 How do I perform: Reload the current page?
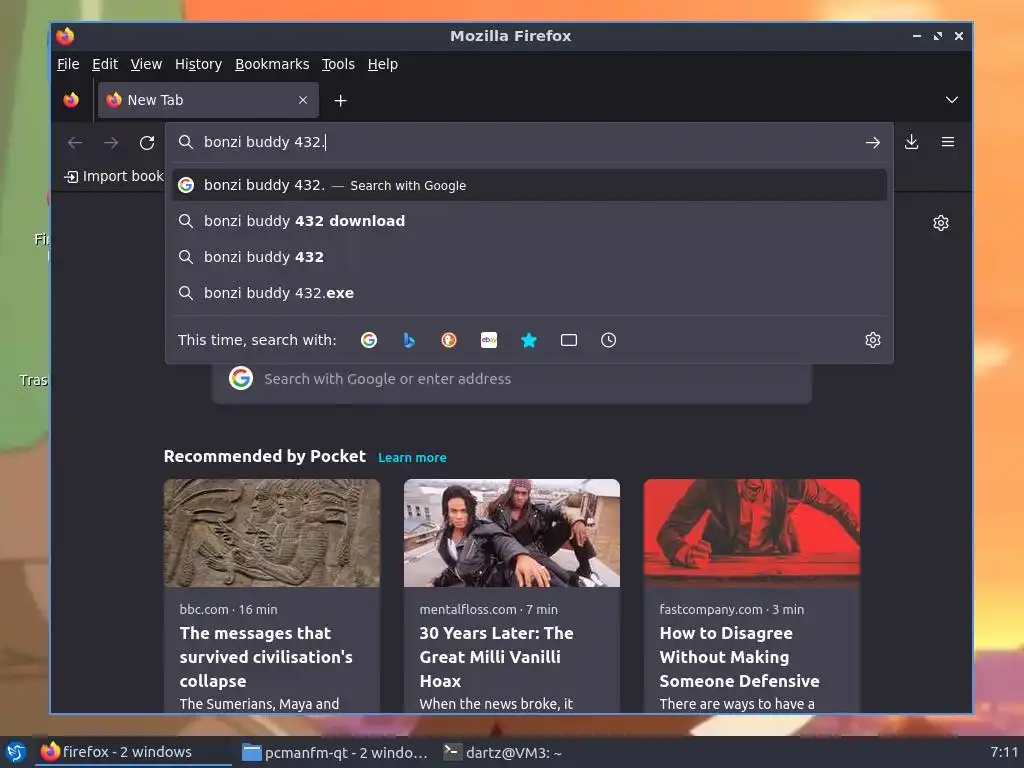pyautogui.click(x=147, y=142)
